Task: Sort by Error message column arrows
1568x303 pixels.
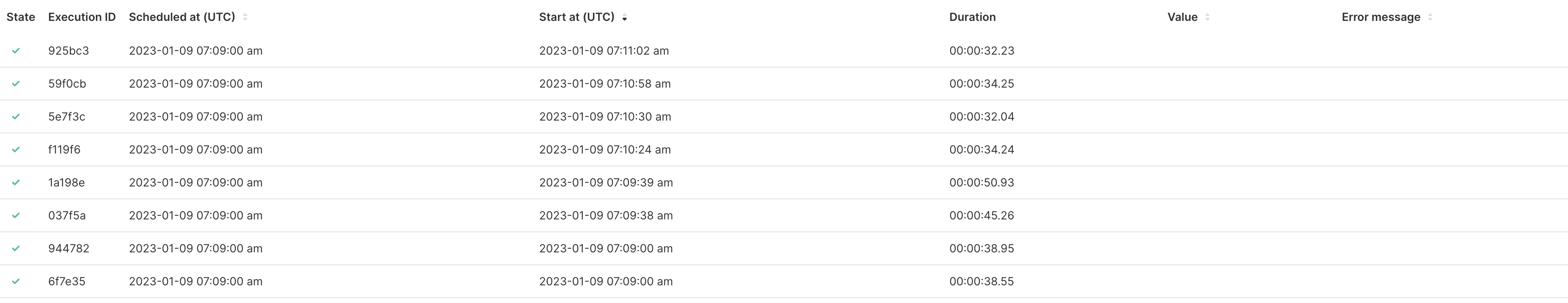Action: click(x=1430, y=17)
